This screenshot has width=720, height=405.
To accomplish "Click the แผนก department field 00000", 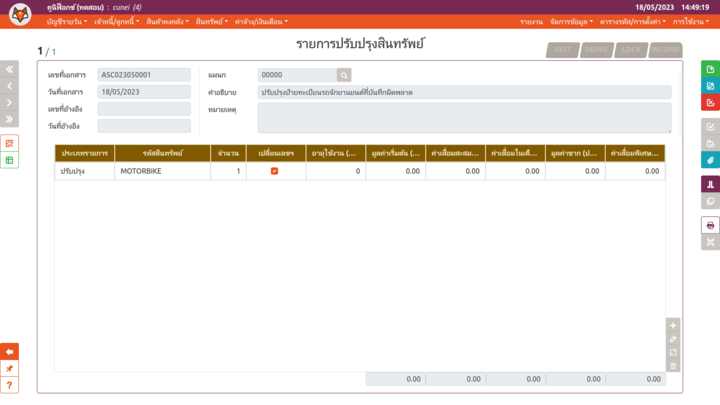I will (x=297, y=75).
